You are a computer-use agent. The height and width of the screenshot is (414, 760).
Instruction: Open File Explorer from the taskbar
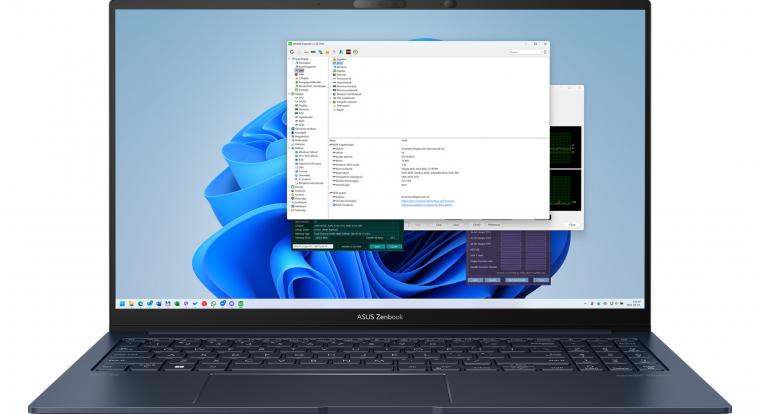(132, 304)
